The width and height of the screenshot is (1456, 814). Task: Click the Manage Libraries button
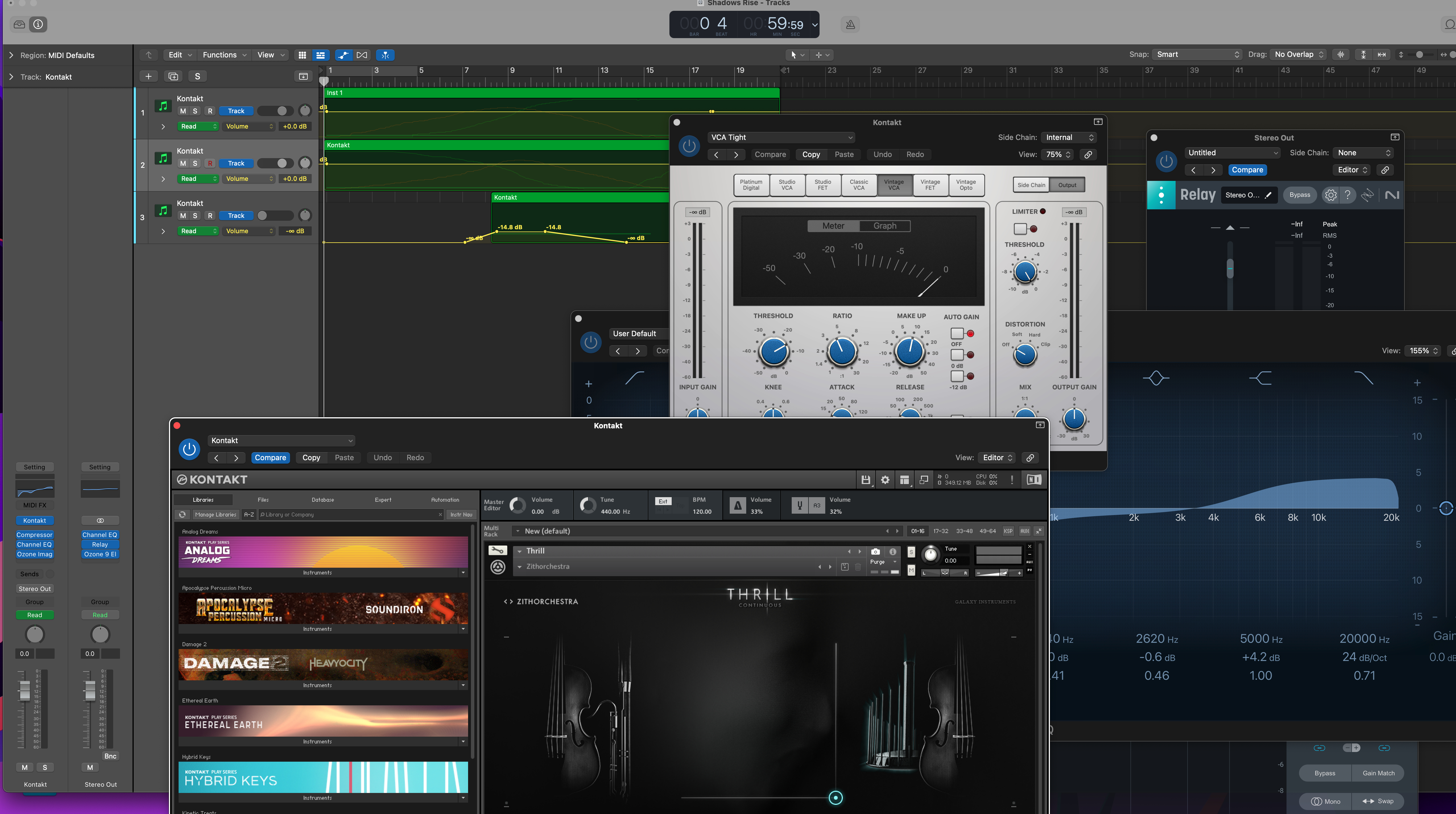(215, 515)
